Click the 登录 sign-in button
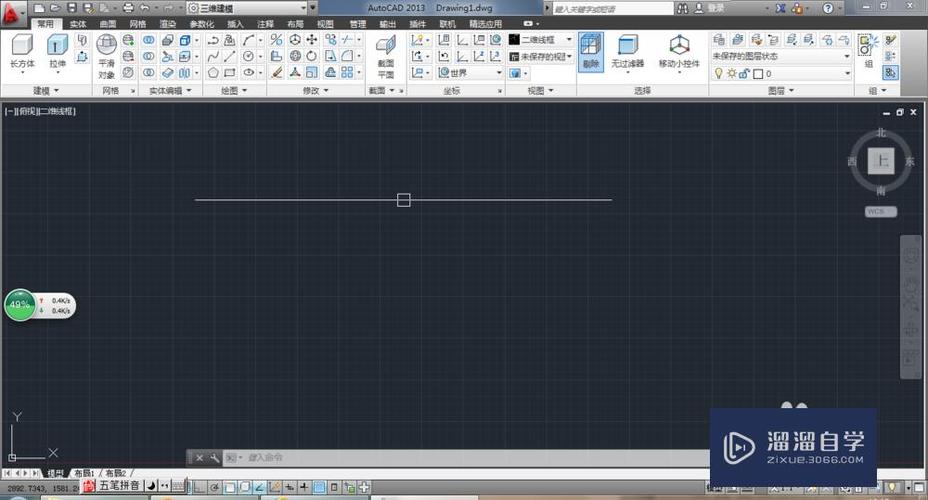The height and width of the screenshot is (500, 928). pyautogui.click(x=710, y=8)
